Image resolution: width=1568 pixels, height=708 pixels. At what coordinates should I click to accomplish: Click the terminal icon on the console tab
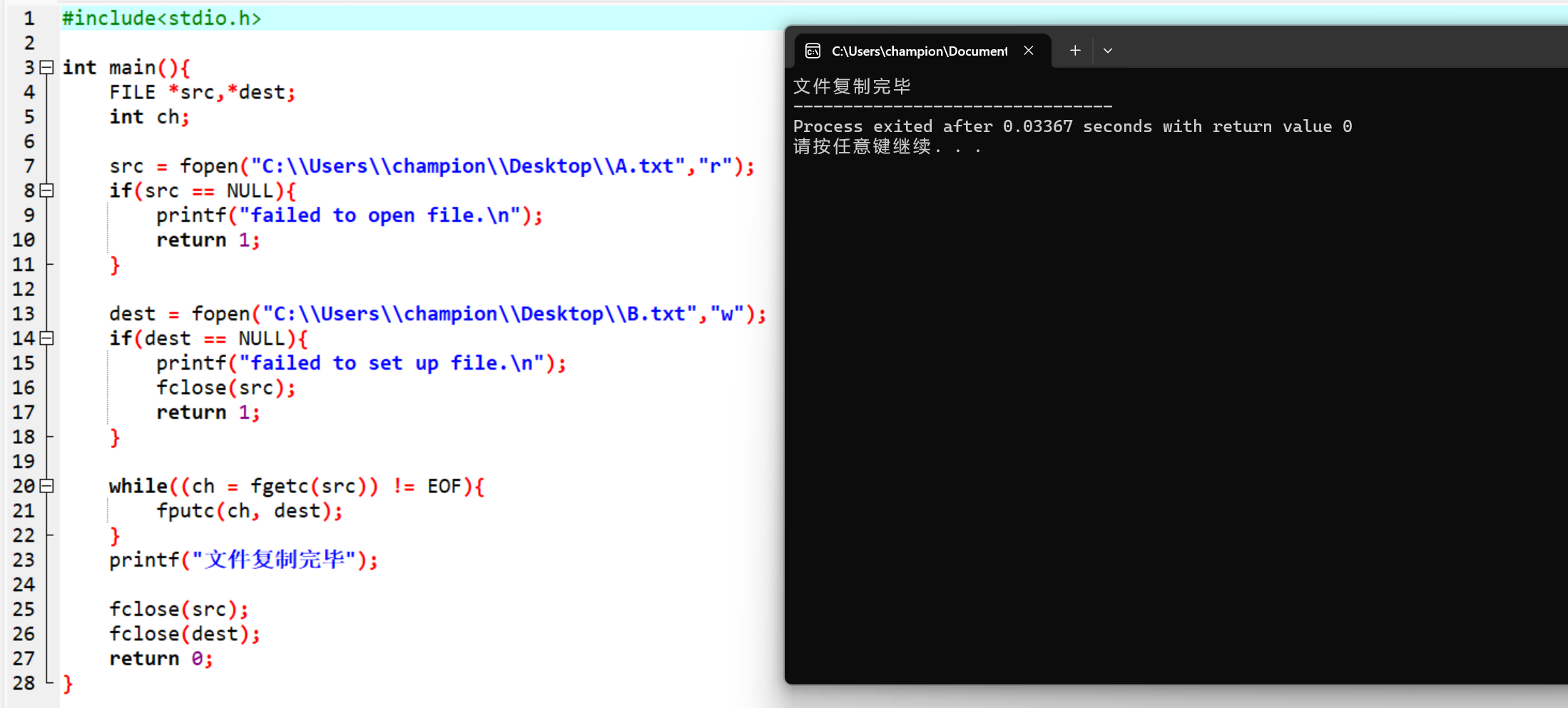(813, 51)
